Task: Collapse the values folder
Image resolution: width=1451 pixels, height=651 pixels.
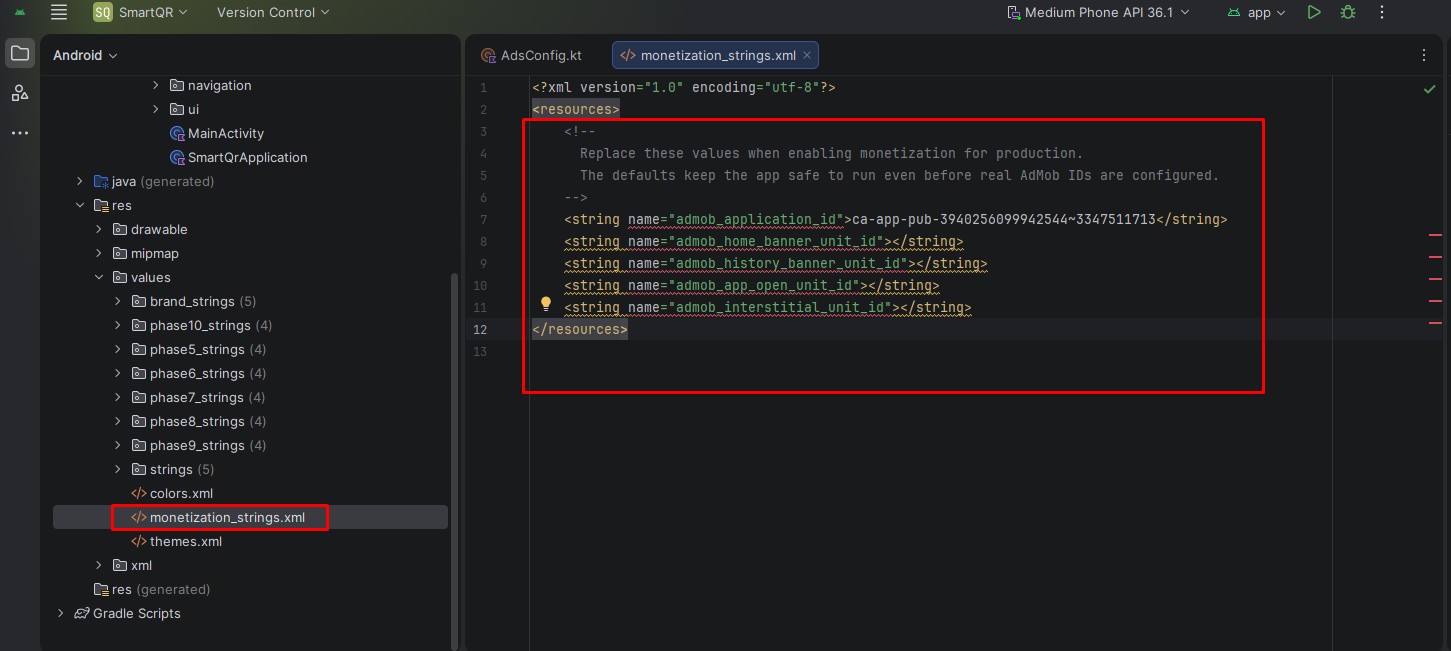Action: pos(99,277)
